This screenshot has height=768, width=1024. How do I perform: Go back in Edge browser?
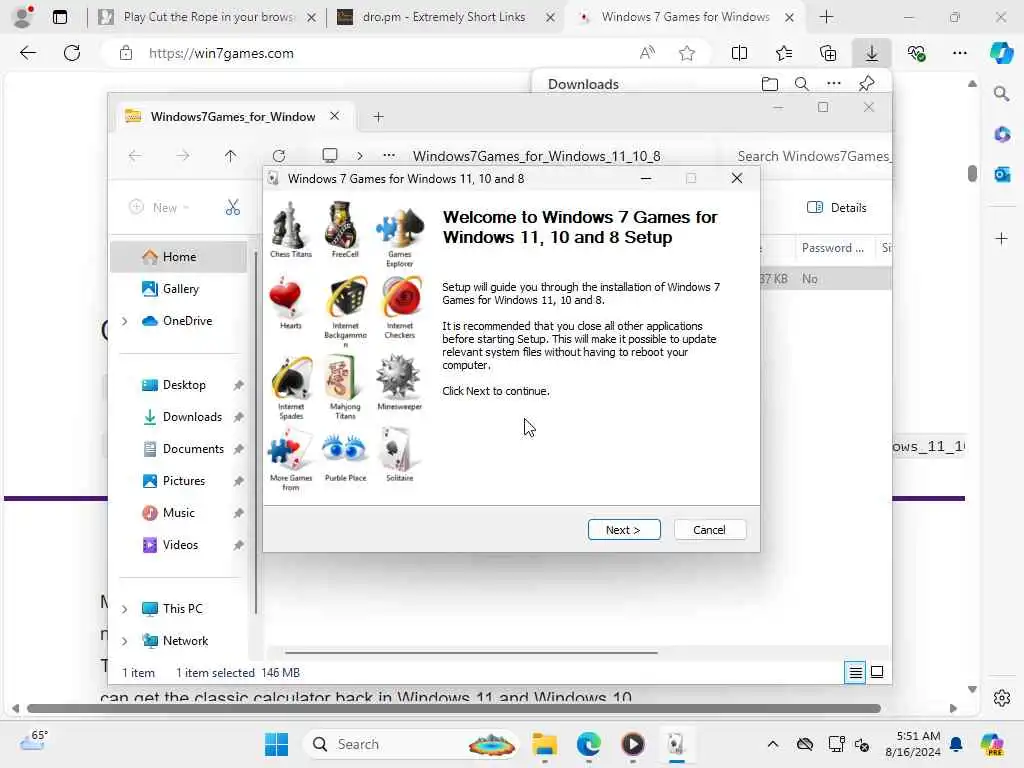pos(27,53)
